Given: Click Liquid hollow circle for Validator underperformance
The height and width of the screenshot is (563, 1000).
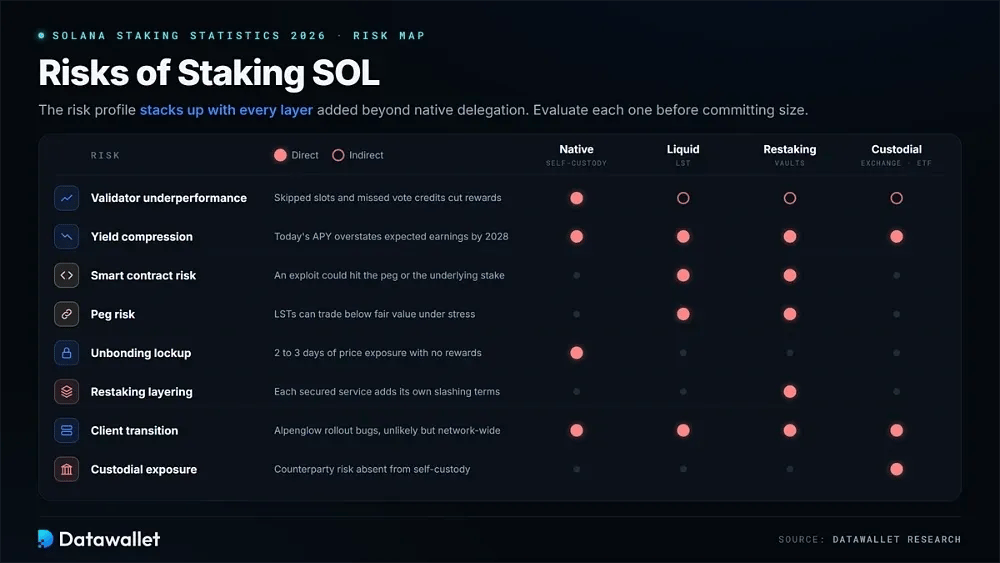Looking at the screenshot, I should [683, 198].
